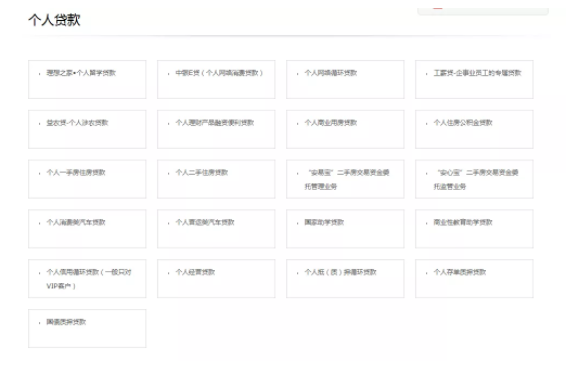573x375 pixels.
Task: Open 中银E贷（个人网络消费贷款）link
Action: [x=219, y=73]
